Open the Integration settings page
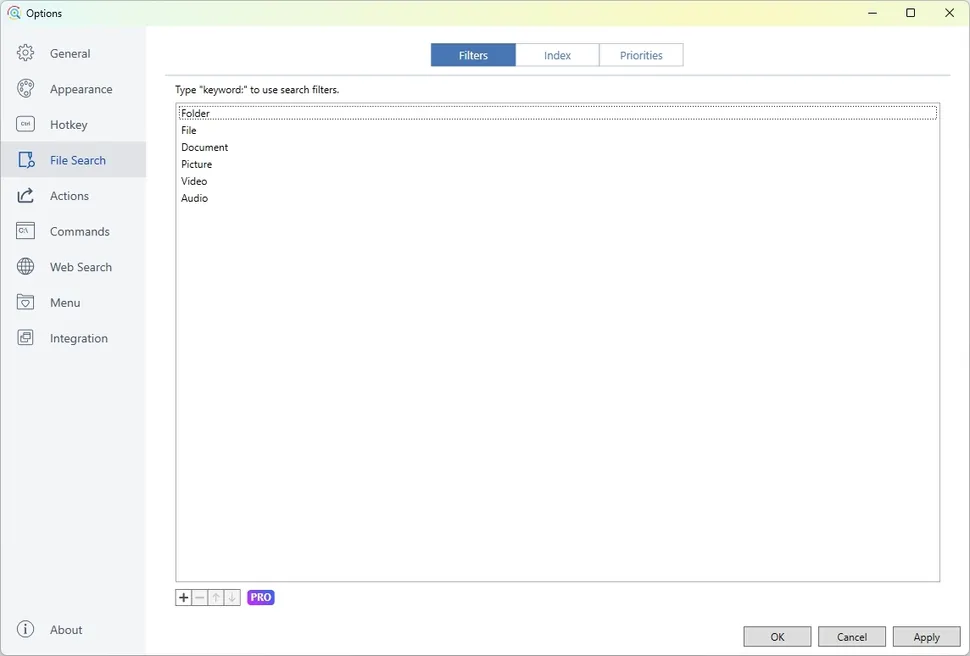The height and width of the screenshot is (656, 970). [x=25, y=338]
